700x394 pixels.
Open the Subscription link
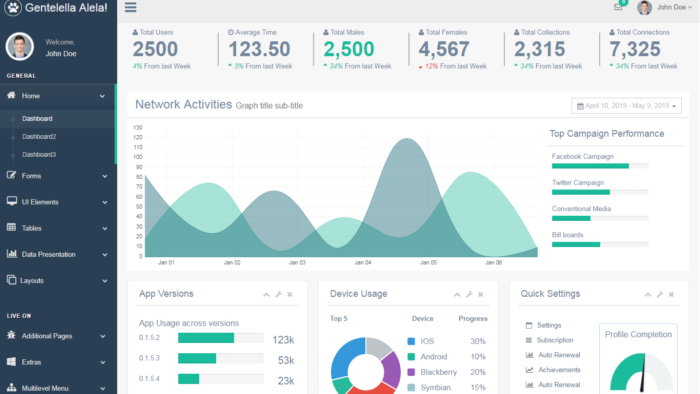pyautogui.click(x=555, y=340)
